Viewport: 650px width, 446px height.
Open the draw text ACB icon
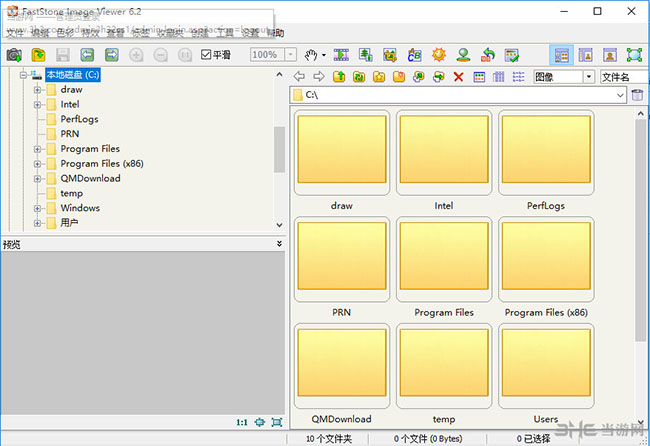click(414, 55)
